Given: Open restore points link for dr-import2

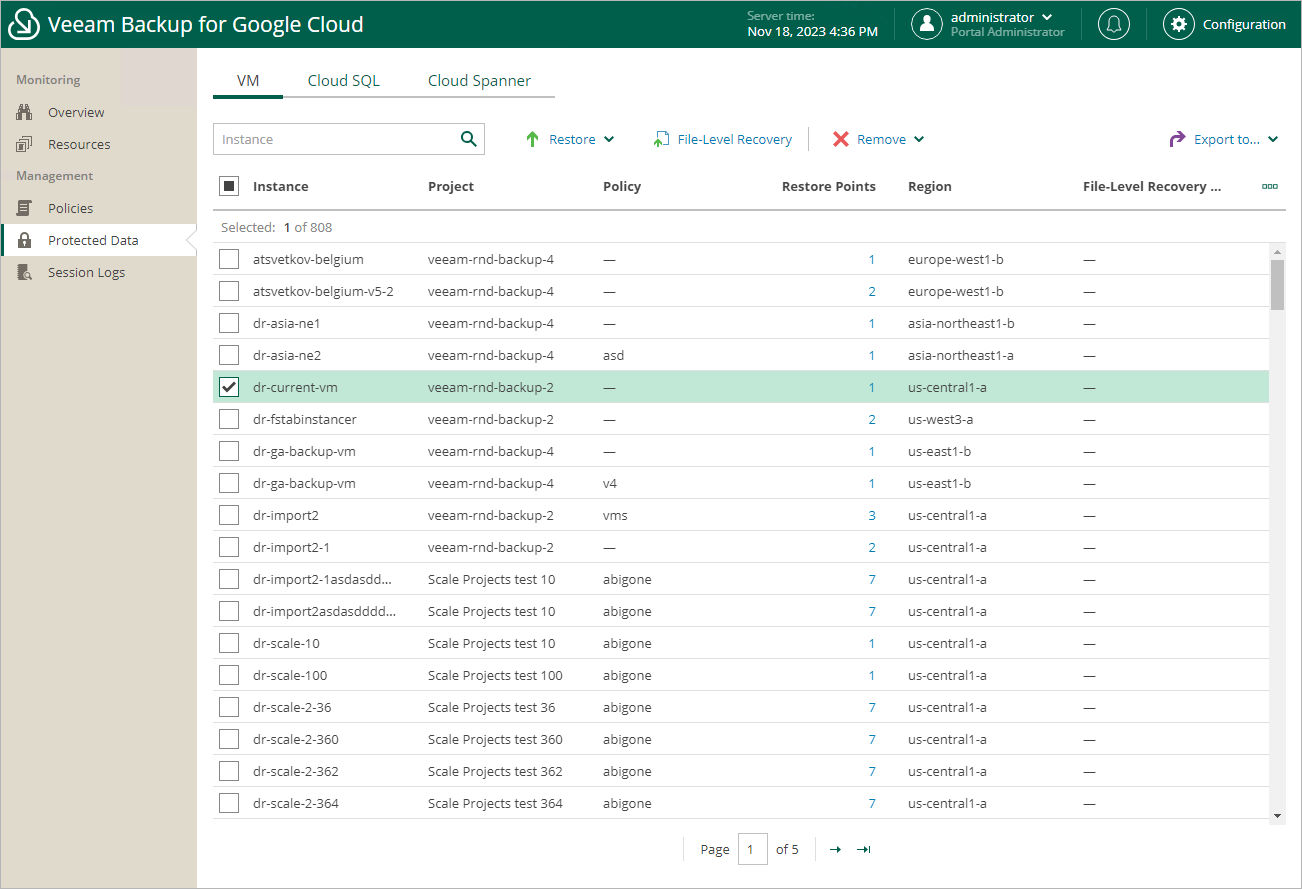Looking at the screenshot, I should click(871, 515).
